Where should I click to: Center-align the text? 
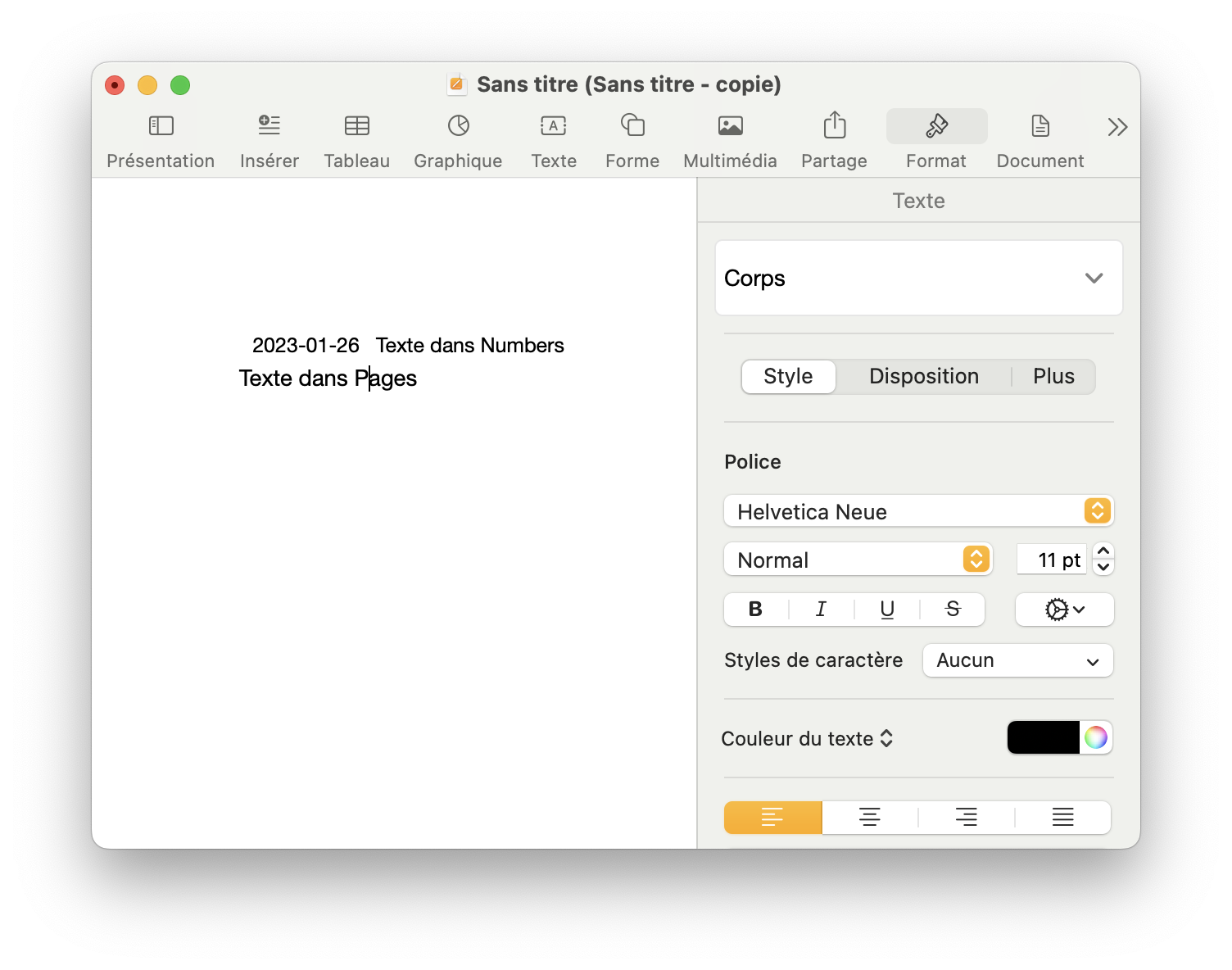[x=870, y=818]
